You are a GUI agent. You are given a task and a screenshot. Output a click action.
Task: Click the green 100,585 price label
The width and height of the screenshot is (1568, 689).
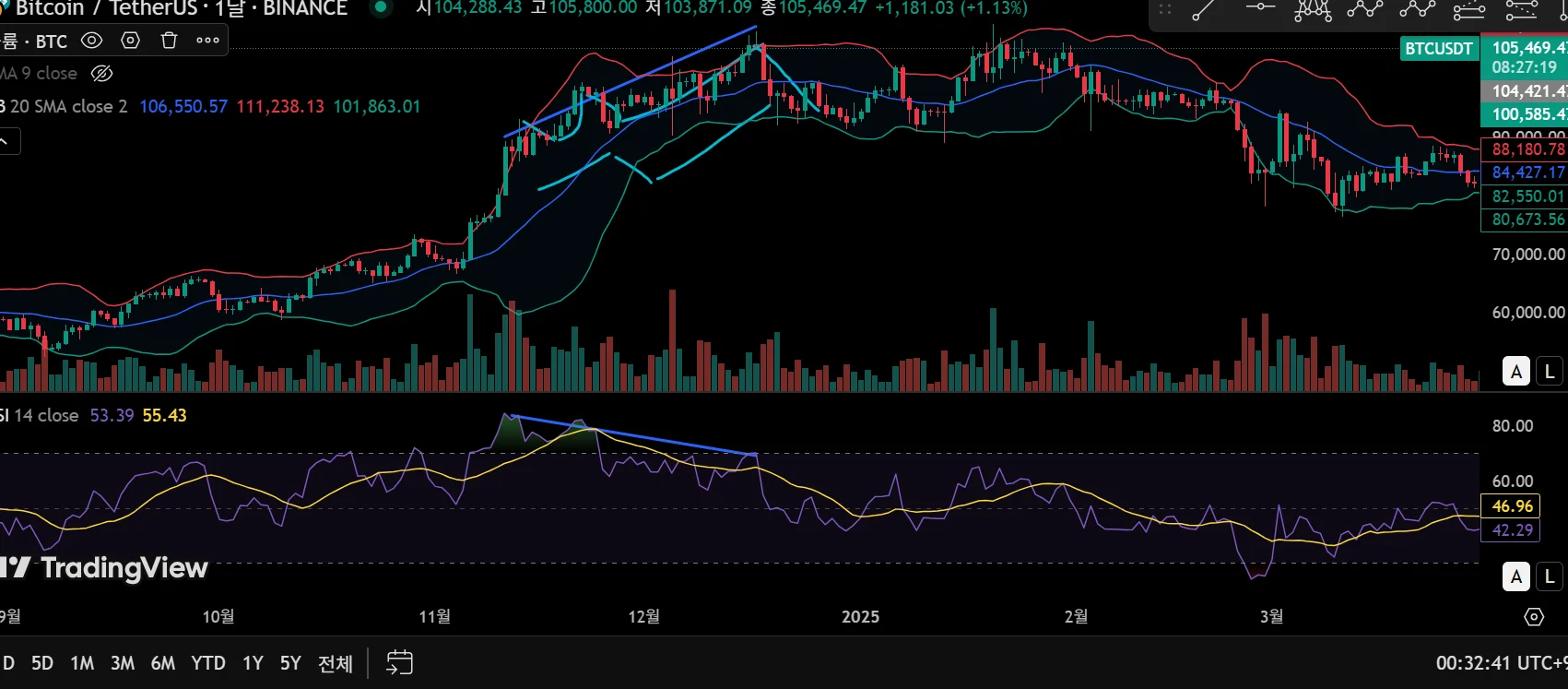[x=1526, y=114]
